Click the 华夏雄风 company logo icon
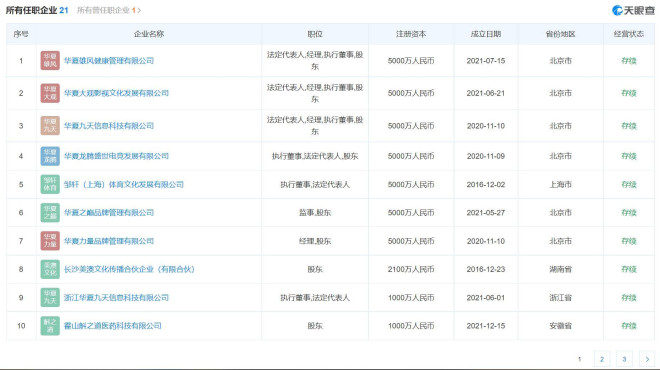Image resolution: width=660 pixels, height=370 pixels. click(x=50, y=61)
